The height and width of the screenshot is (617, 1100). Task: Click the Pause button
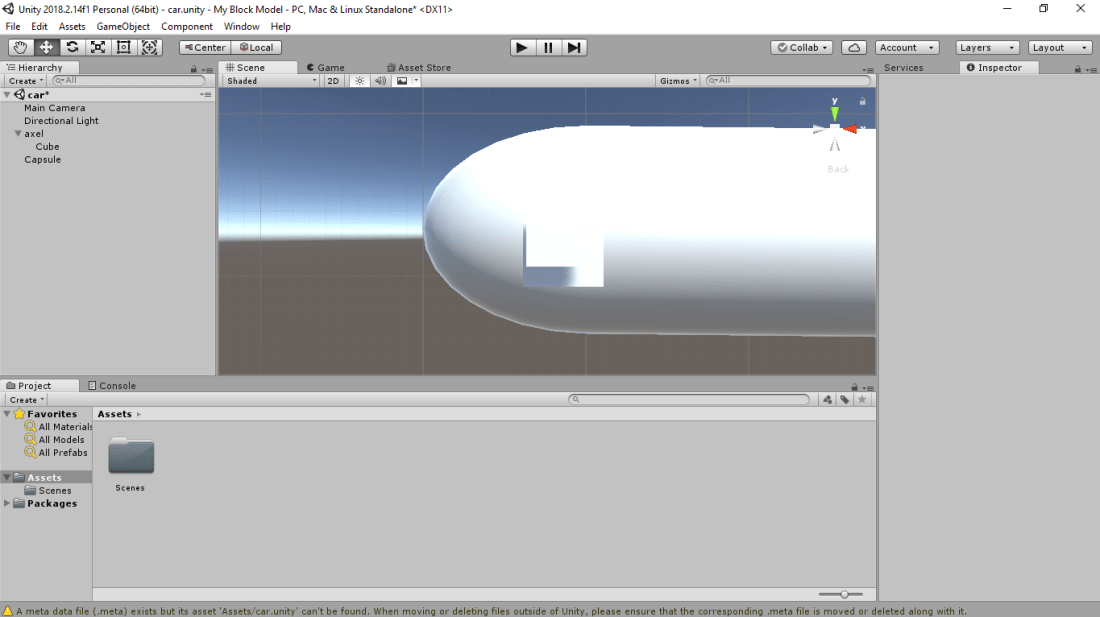[x=548, y=47]
